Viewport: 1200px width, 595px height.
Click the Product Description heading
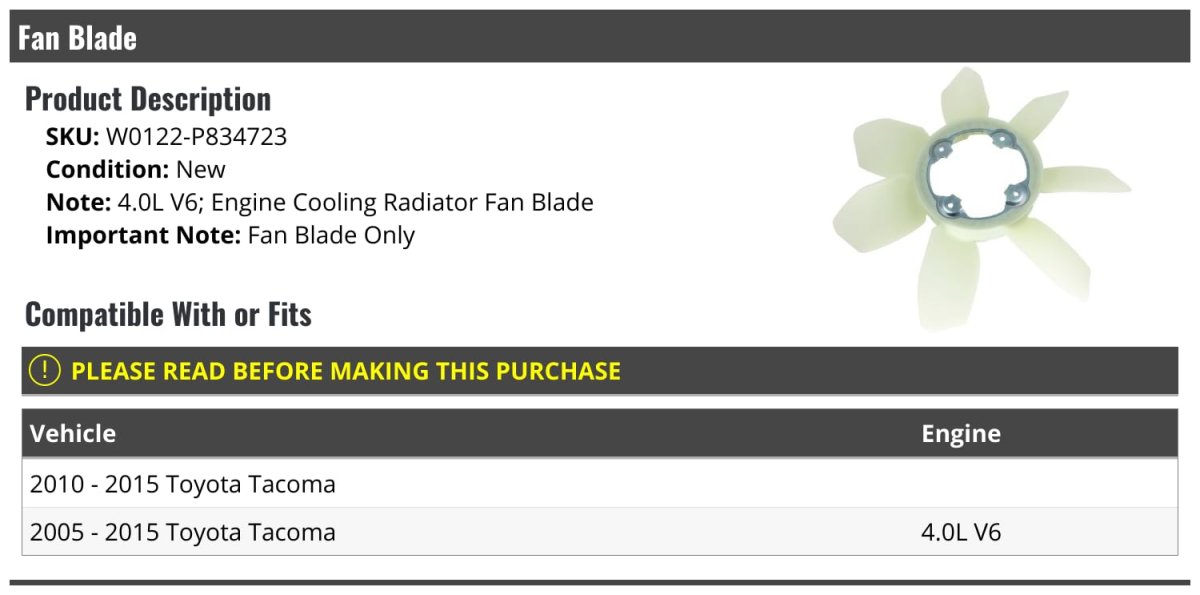click(148, 99)
